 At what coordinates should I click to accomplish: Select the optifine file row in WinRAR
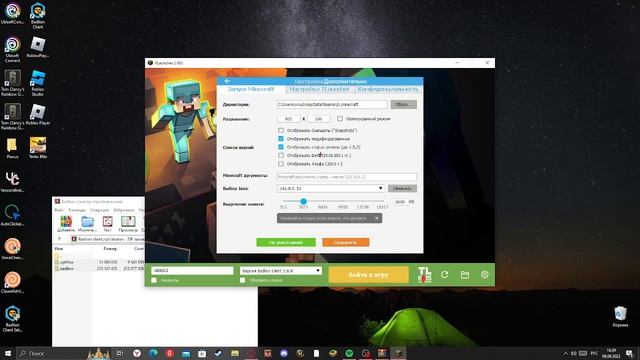[99, 262]
